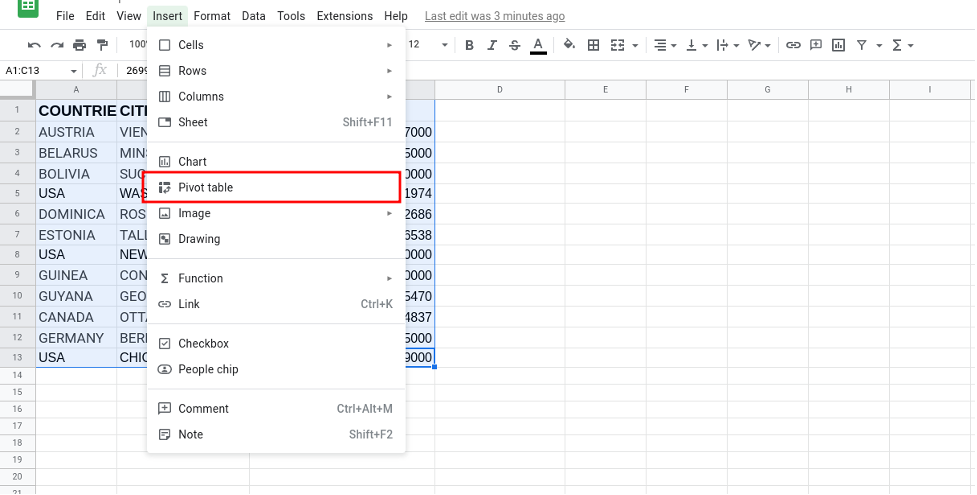977x495 pixels.
Task: Open the horizontal align dropdown
Action: click(x=665, y=45)
